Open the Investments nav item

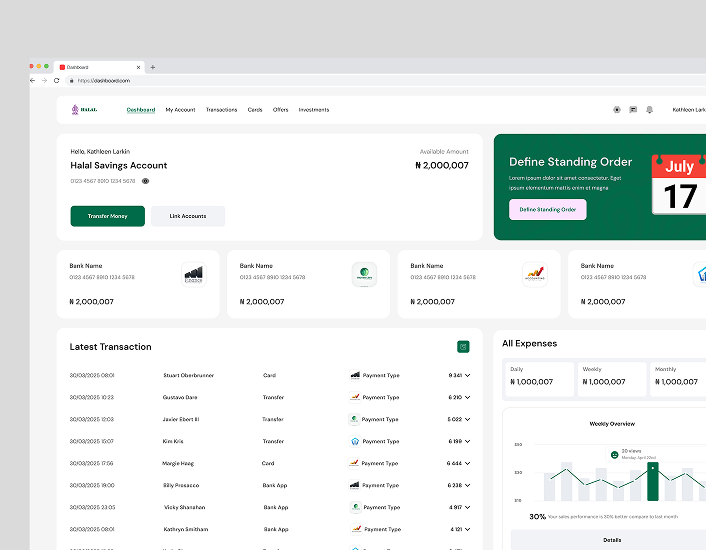314,109
